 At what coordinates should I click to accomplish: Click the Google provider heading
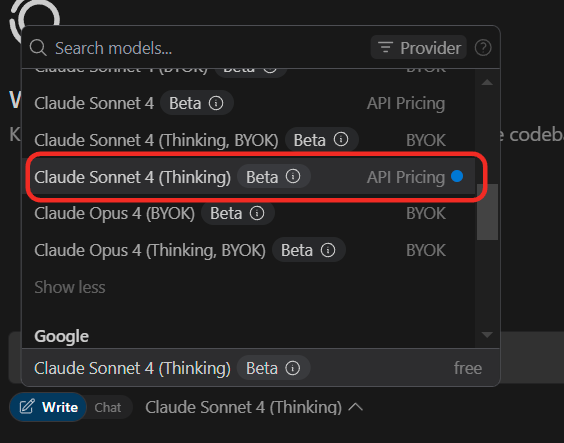point(62,337)
